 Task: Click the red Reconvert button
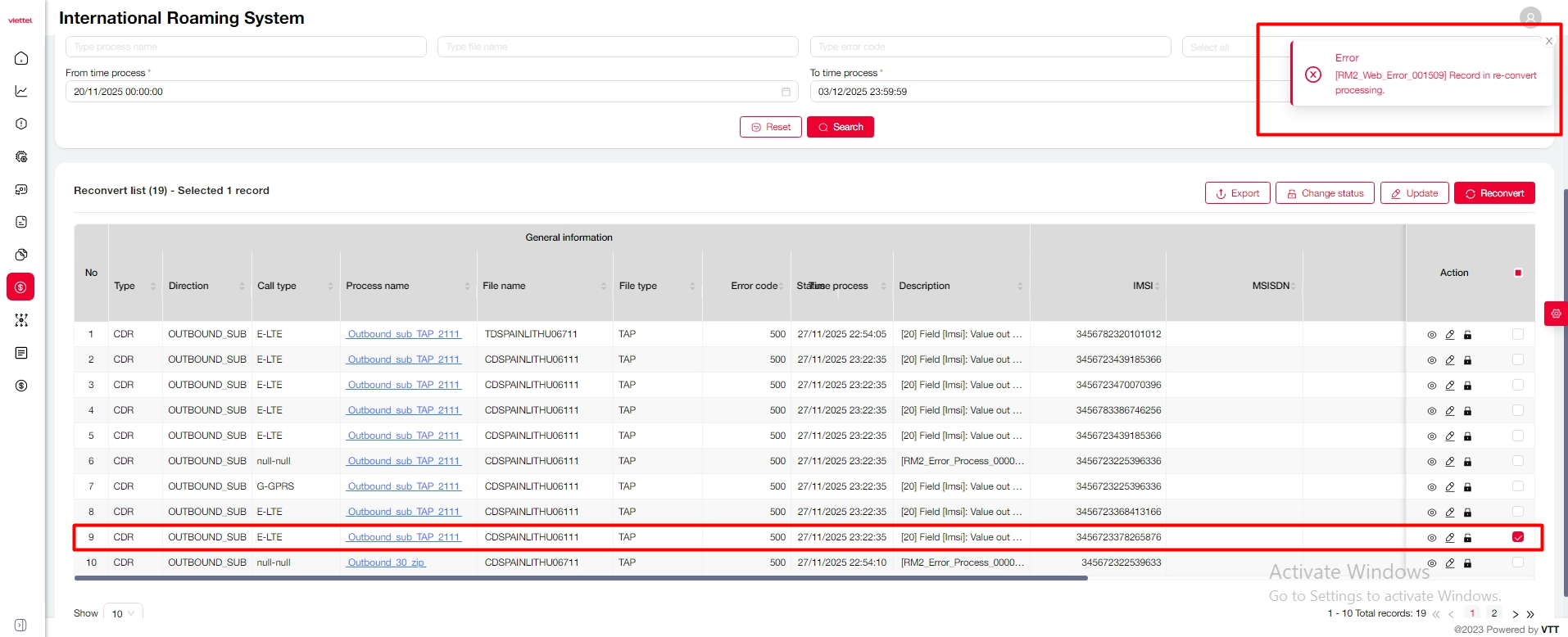(1493, 193)
